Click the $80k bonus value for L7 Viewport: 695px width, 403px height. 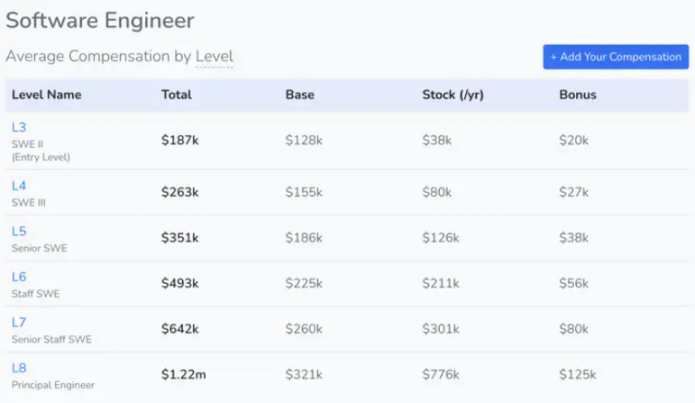(x=574, y=329)
